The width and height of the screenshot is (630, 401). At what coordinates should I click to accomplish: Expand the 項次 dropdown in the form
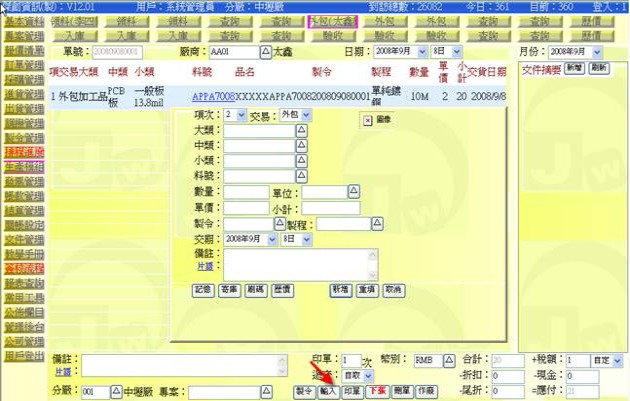(240, 116)
